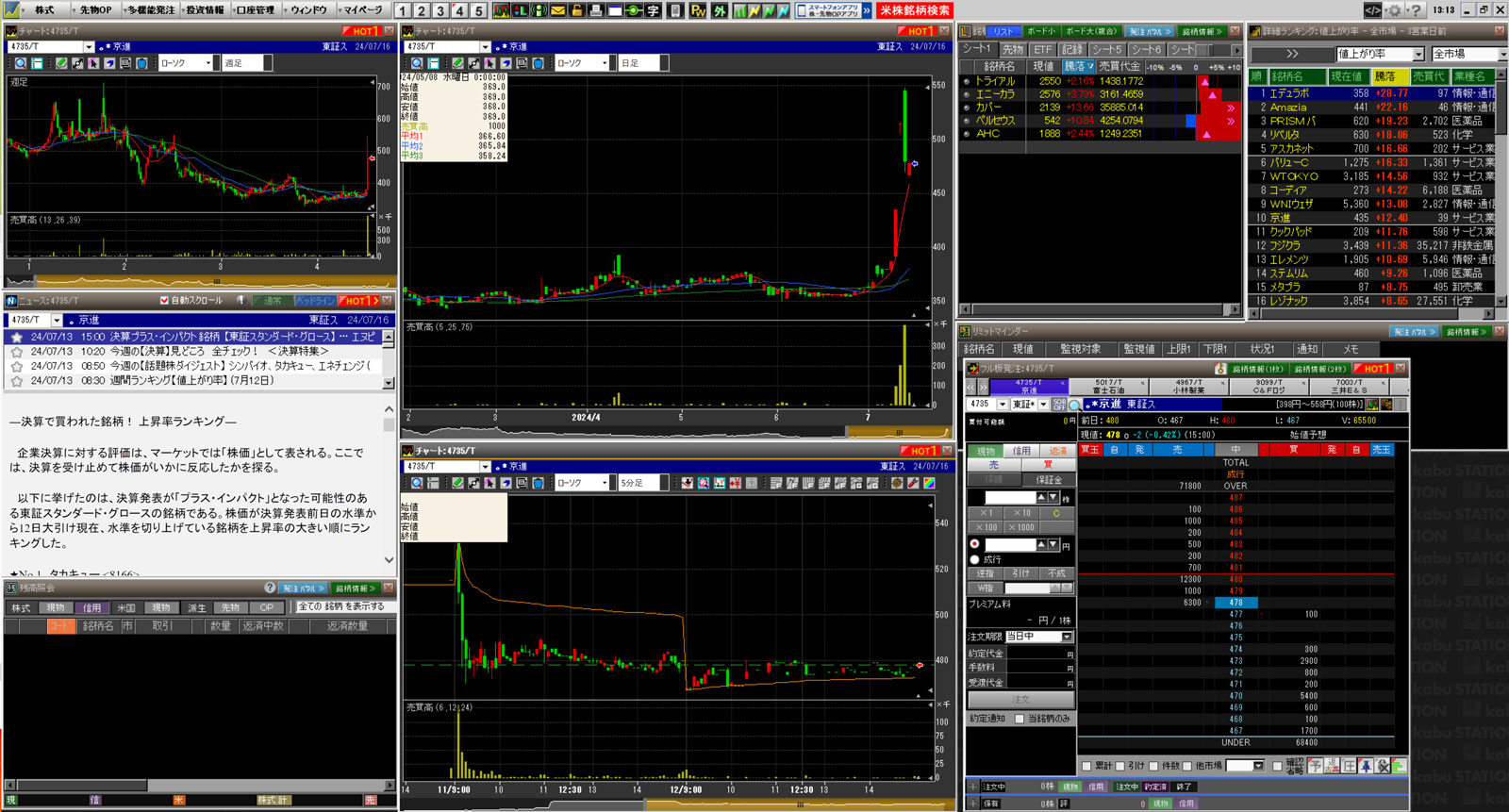This screenshot has height=812, width=1509.
Task: Toggle 累計 checkbox in order board
Action: (1086, 766)
